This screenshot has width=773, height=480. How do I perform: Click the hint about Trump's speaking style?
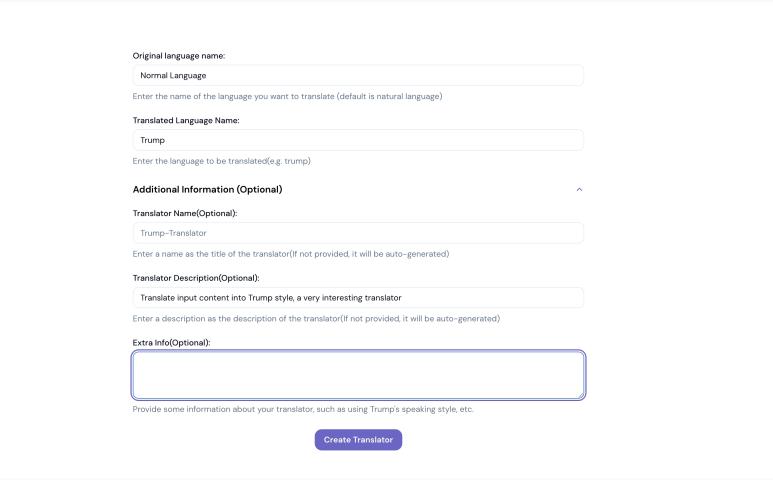point(302,409)
